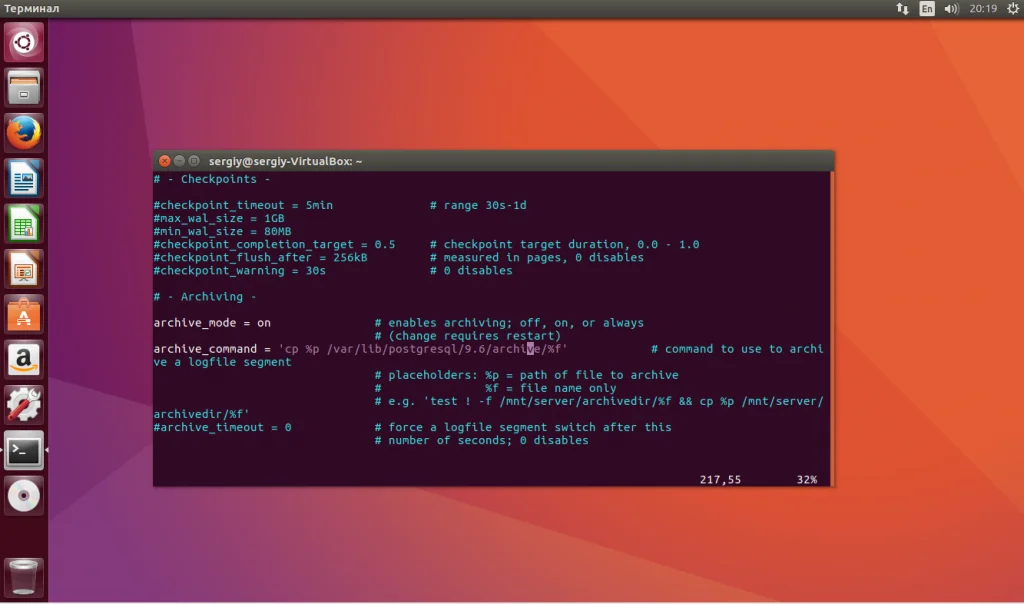Click the '32%' file position indicator

[807, 479]
